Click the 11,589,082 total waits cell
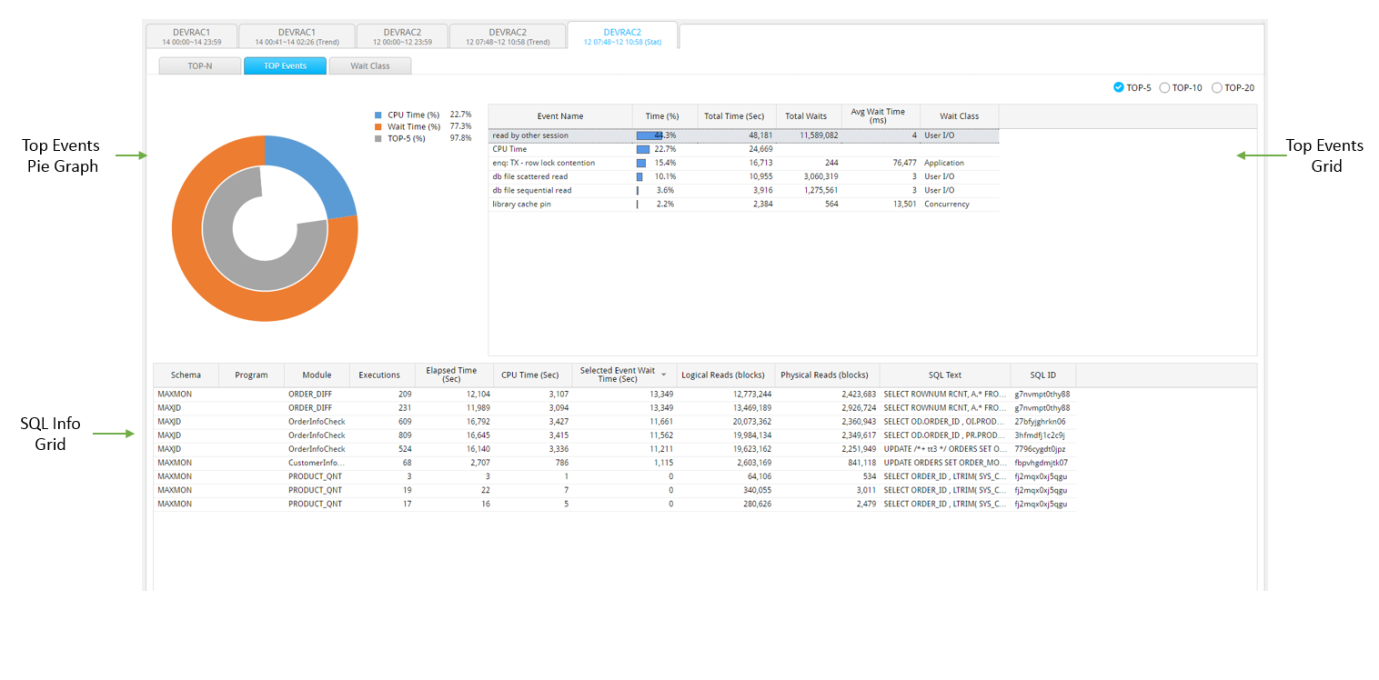This screenshot has height=680, width=1379. click(808, 135)
